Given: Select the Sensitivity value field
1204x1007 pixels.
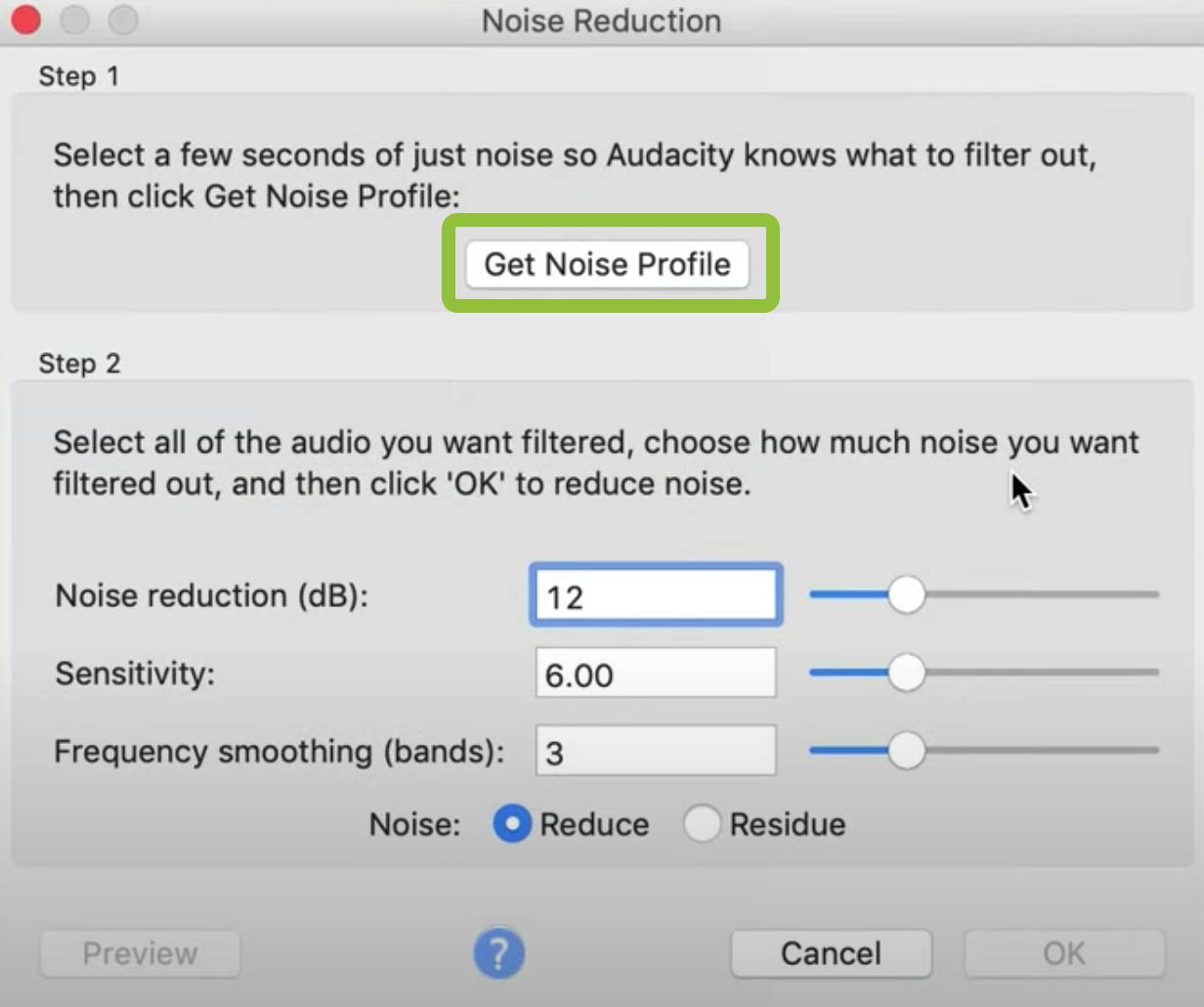Looking at the screenshot, I should click(x=655, y=673).
